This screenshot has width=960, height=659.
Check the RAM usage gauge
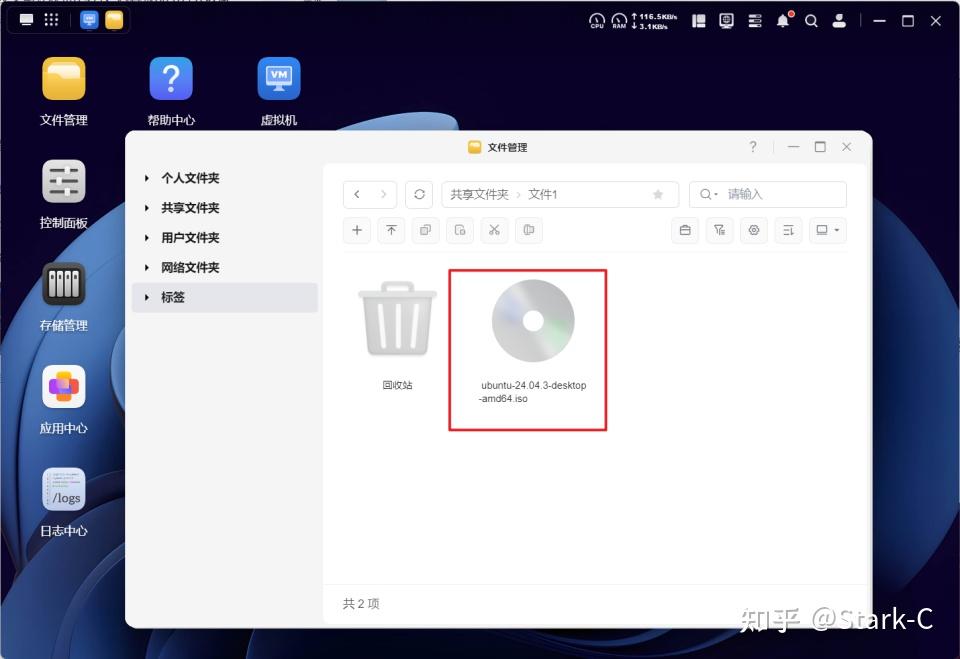click(x=620, y=21)
